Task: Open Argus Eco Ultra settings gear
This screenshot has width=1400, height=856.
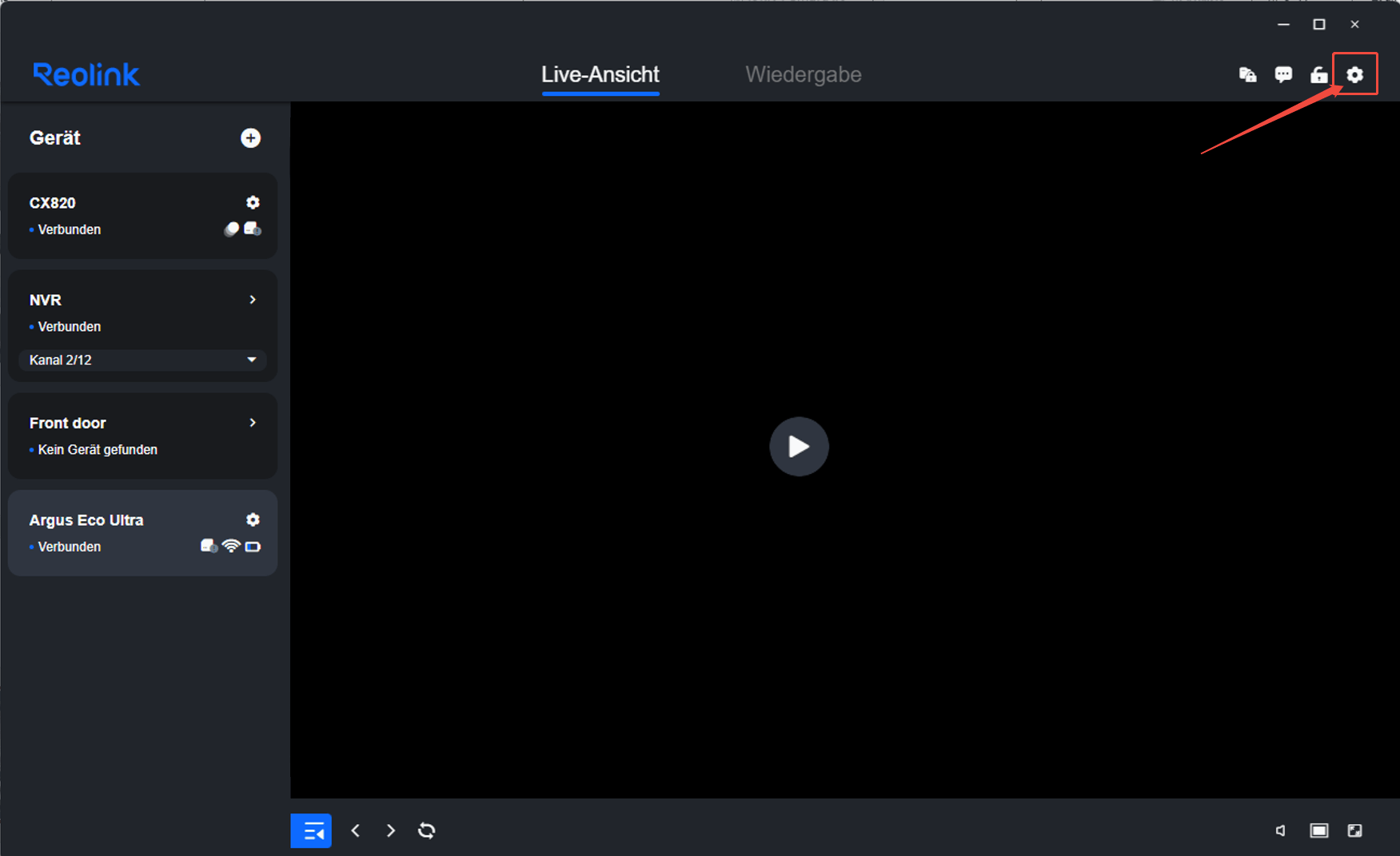Action: point(253,520)
